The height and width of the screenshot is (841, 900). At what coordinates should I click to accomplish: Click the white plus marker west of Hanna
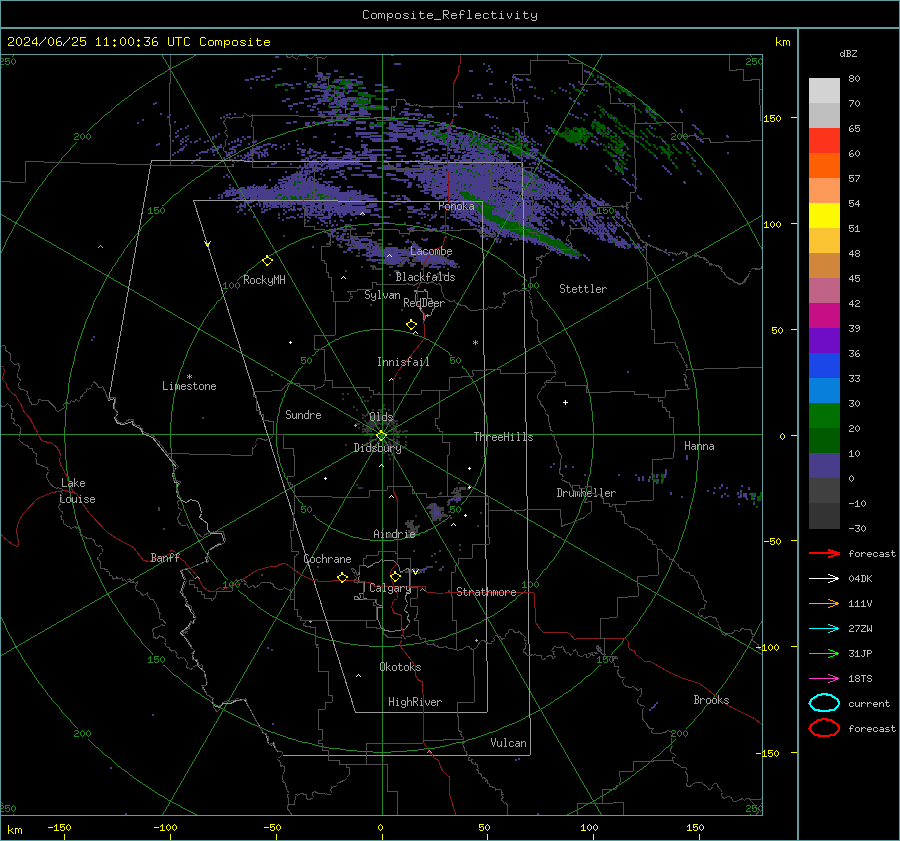tap(565, 402)
